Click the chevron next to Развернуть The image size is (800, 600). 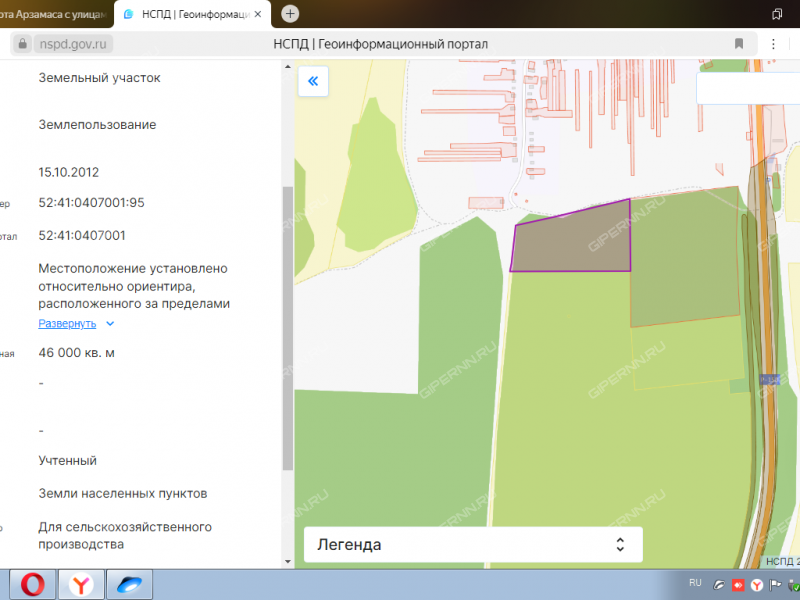pos(110,324)
